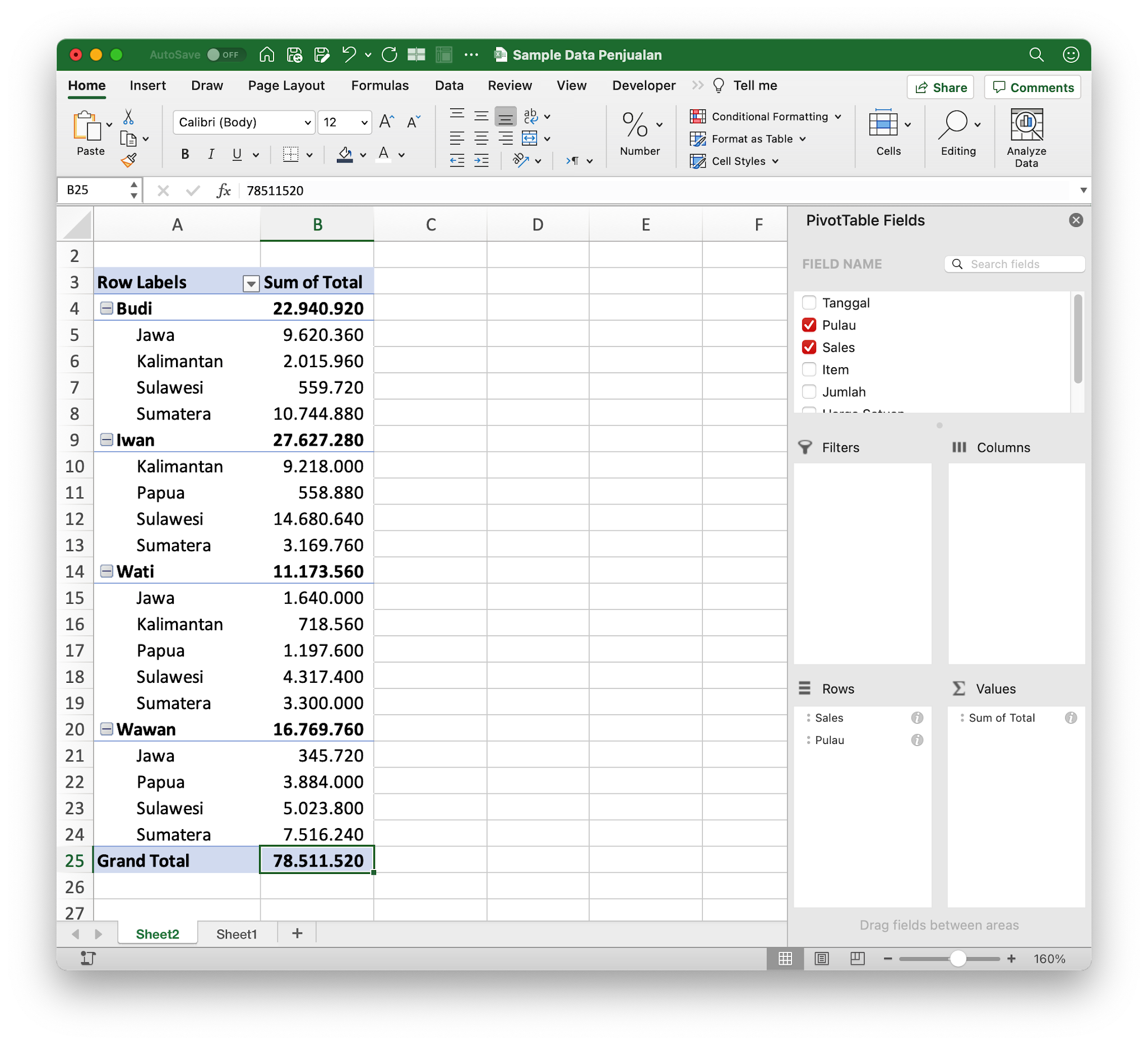The height and width of the screenshot is (1045, 1148).
Task: Check the Tanggal field checkbox
Action: pos(809,302)
